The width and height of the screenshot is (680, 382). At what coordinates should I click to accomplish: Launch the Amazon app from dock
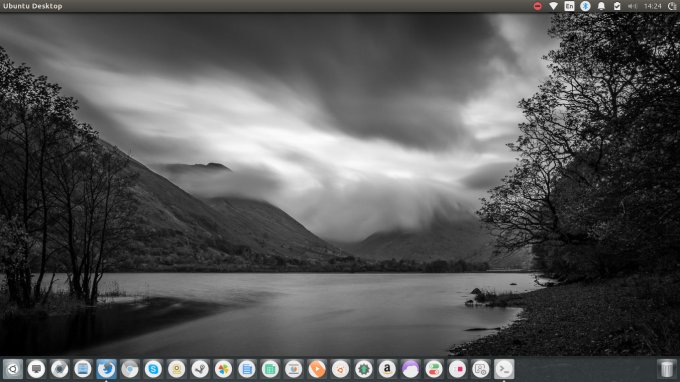coord(388,369)
